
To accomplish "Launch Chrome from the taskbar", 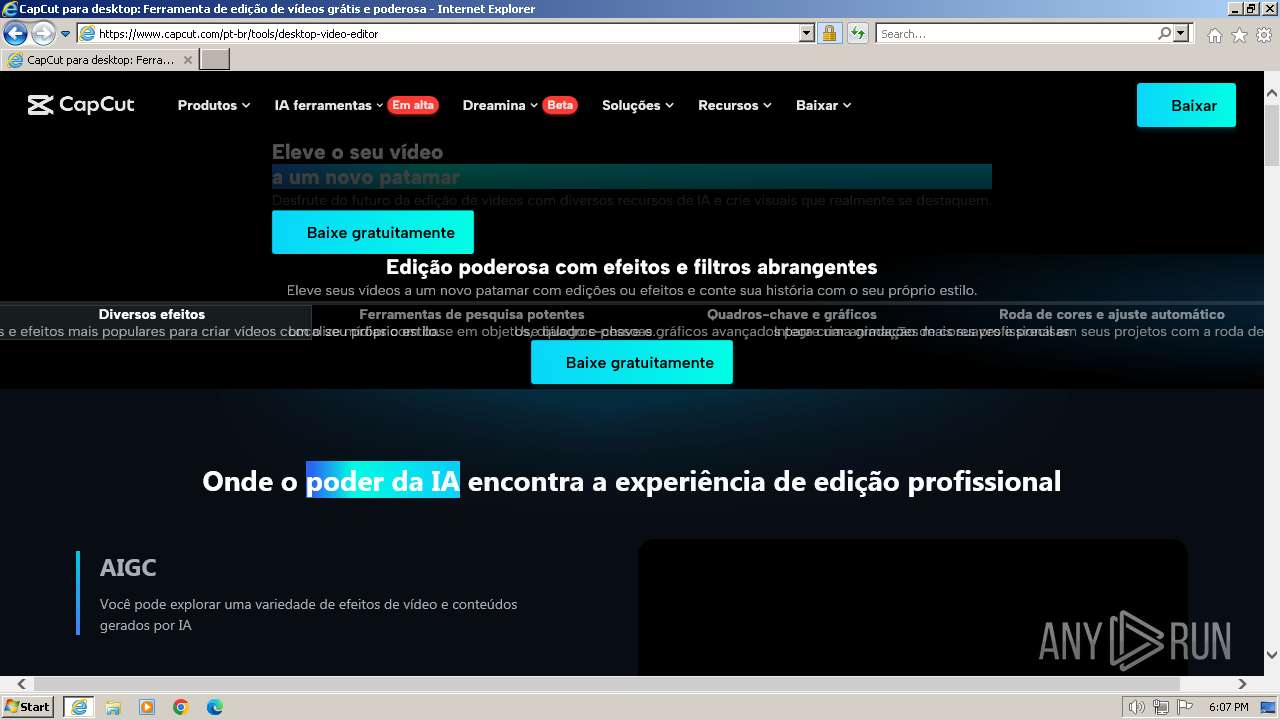I will pos(181,707).
